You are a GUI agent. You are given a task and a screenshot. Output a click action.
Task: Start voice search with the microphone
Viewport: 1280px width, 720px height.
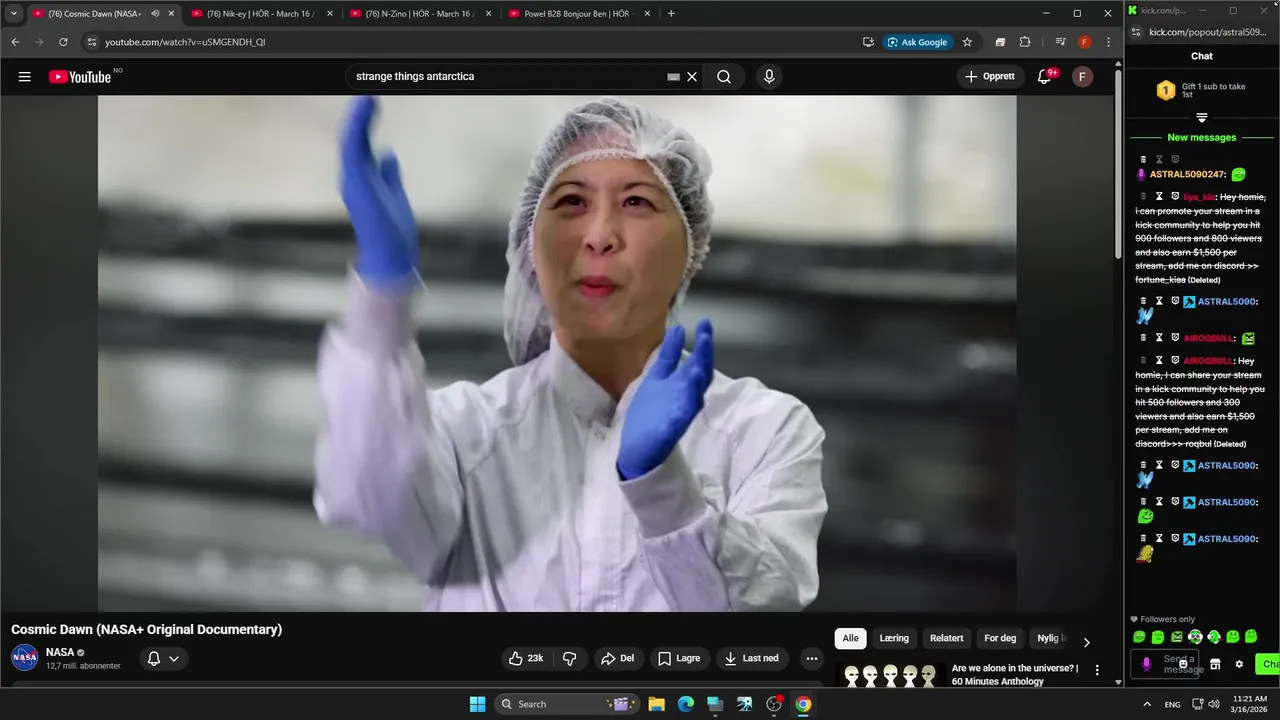[x=769, y=77]
